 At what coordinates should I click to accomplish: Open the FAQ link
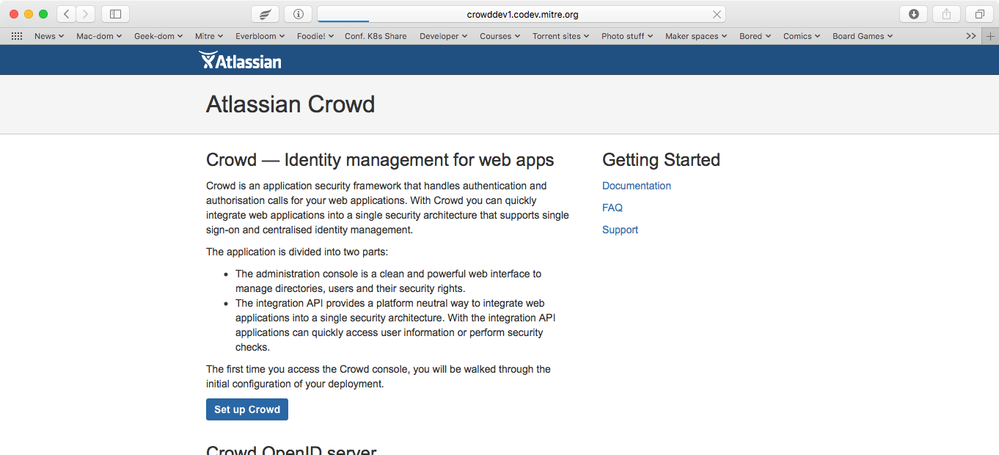coord(612,208)
